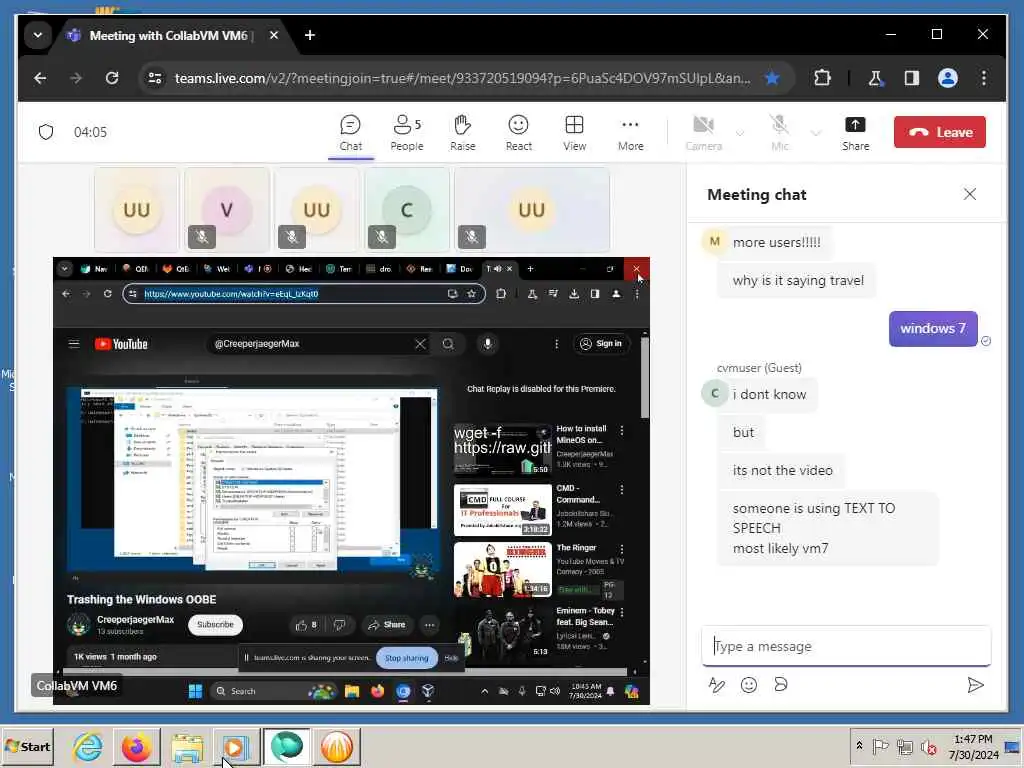Leave the meeting
Viewport: 1024px width, 768px height.
coord(940,132)
